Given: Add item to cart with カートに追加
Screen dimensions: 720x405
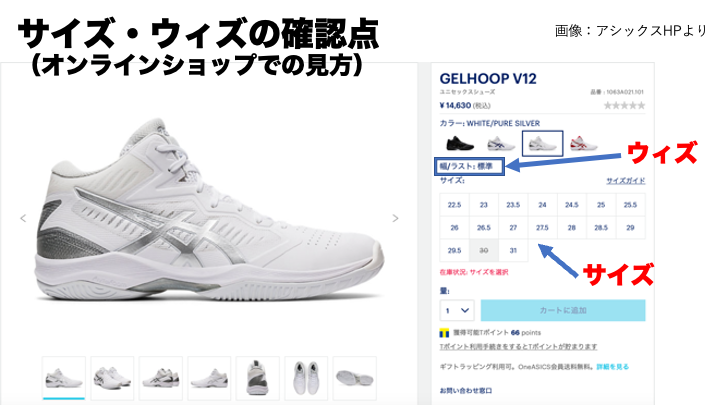Looking at the screenshot, I should pyautogui.click(x=563, y=310).
